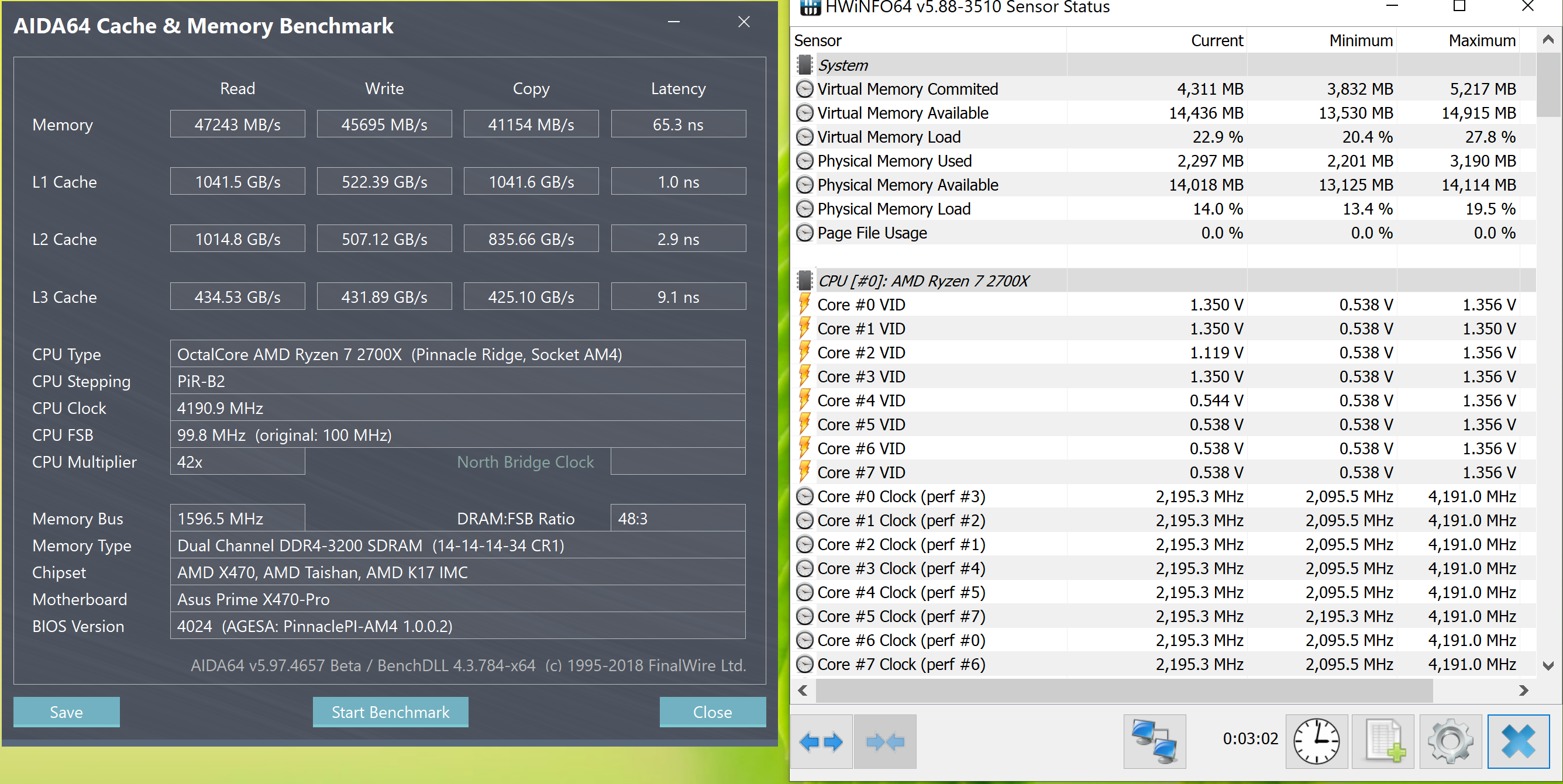Click the Core #0 VID lightning icon
The width and height of the screenshot is (1563, 784).
click(x=804, y=305)
